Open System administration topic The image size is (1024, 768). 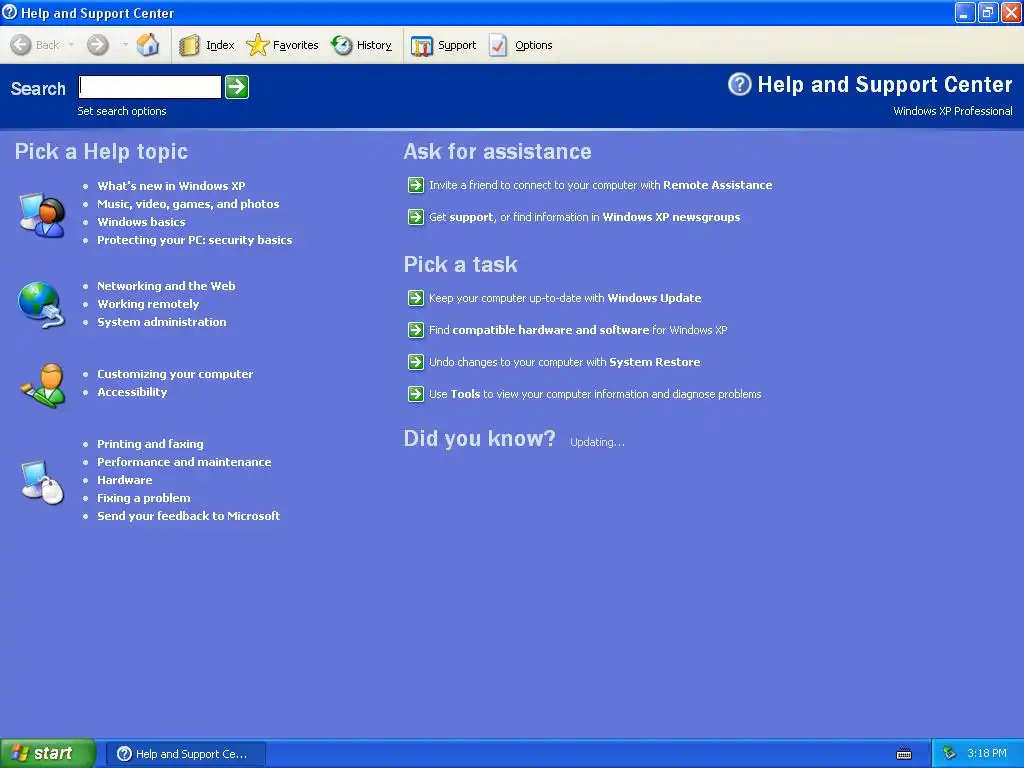(162, 322)
